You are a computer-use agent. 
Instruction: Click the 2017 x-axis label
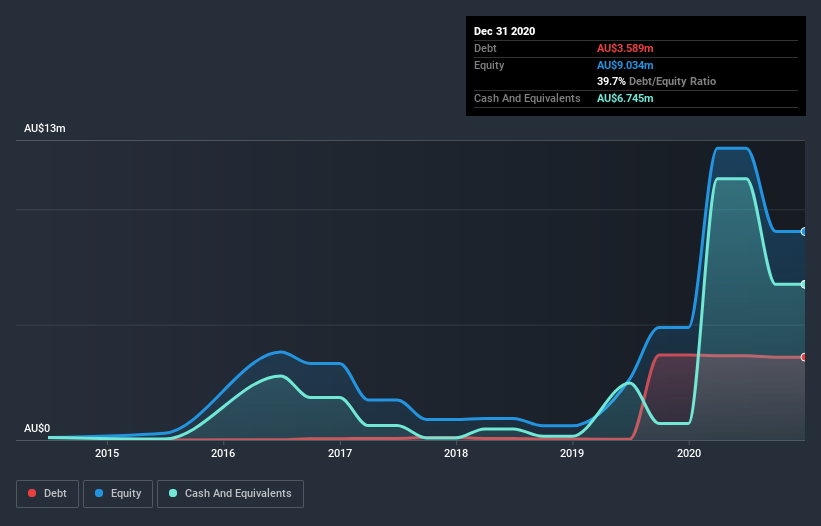pyautogui.click(x=340, y=453)
